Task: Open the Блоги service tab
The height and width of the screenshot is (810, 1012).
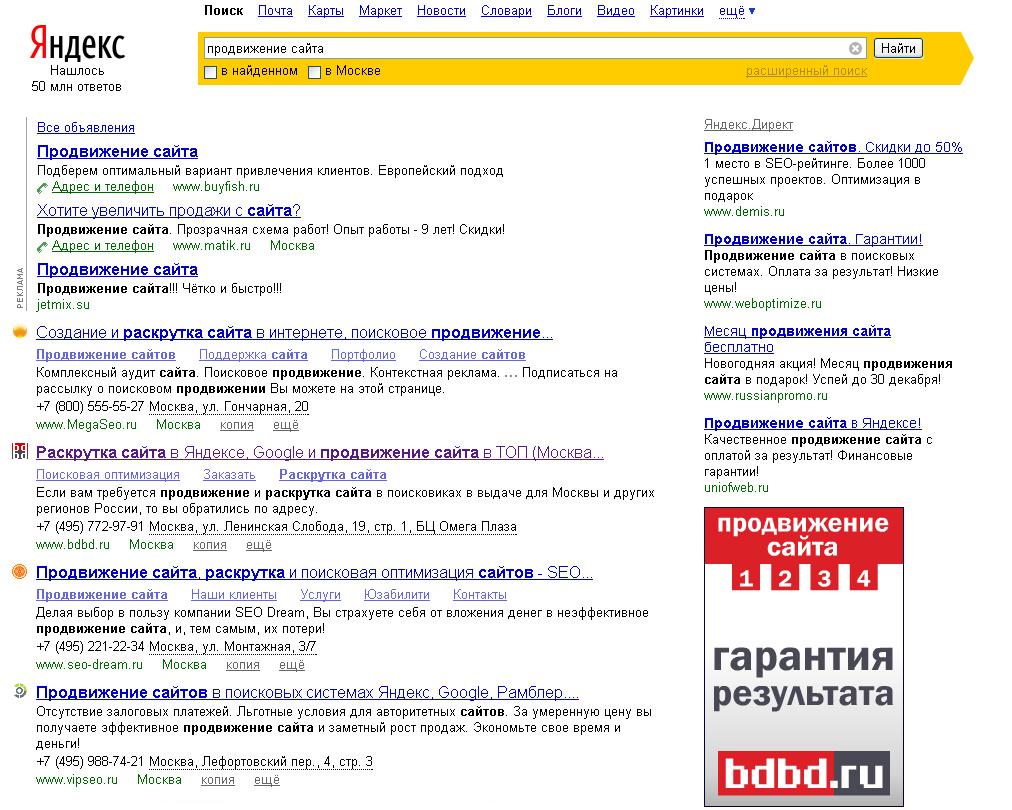Action: pos(564,11)
